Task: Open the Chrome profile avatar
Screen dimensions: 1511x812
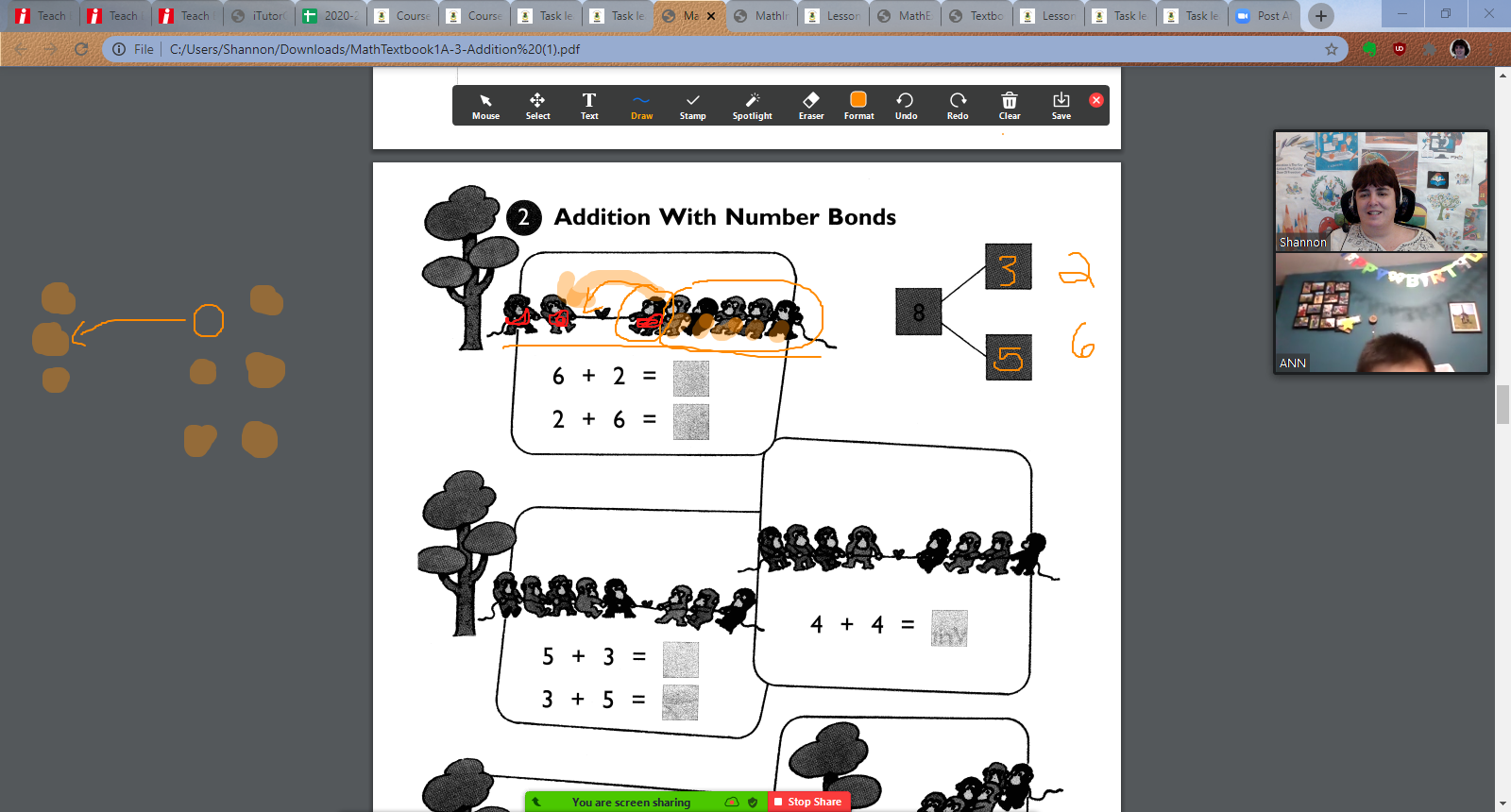Action: pyautogui.click(x=1460, y=49)
